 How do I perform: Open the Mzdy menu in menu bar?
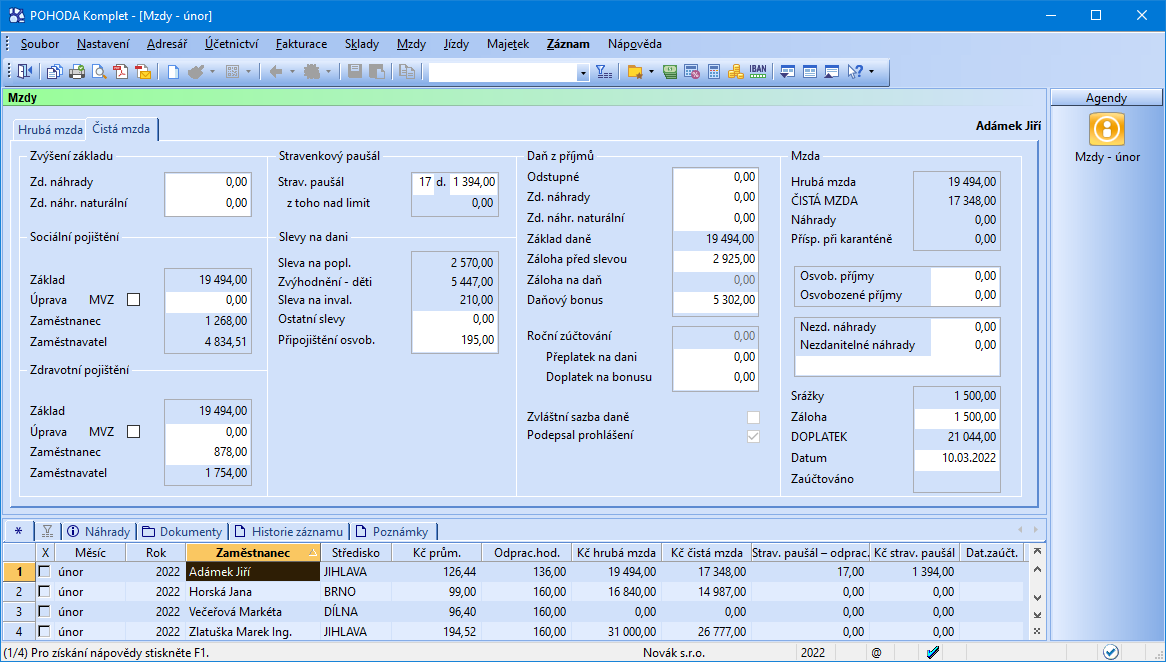tap(411, 44)
